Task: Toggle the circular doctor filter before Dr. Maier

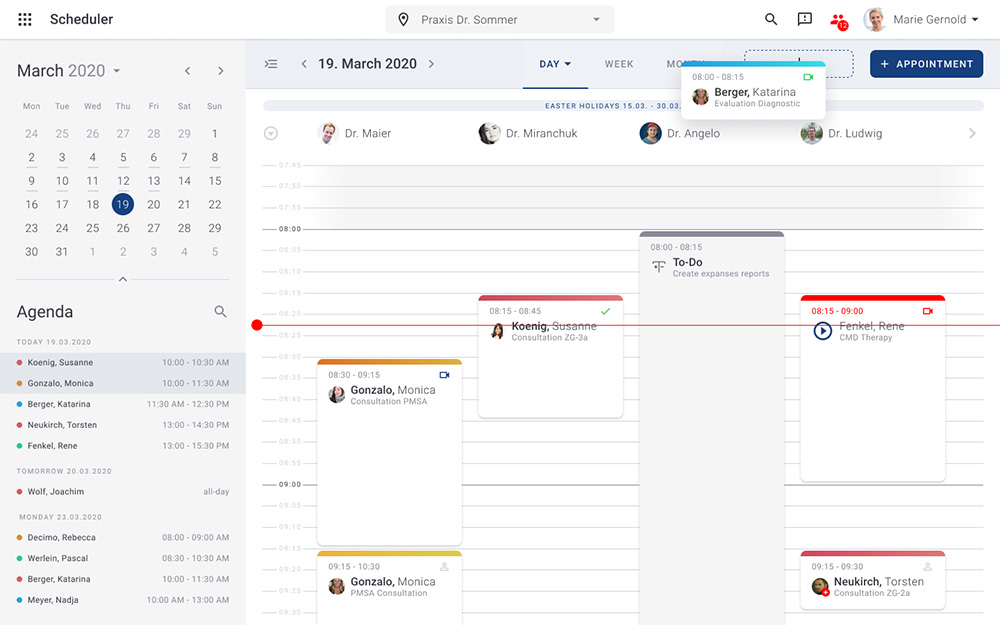Action: (271, 133)
